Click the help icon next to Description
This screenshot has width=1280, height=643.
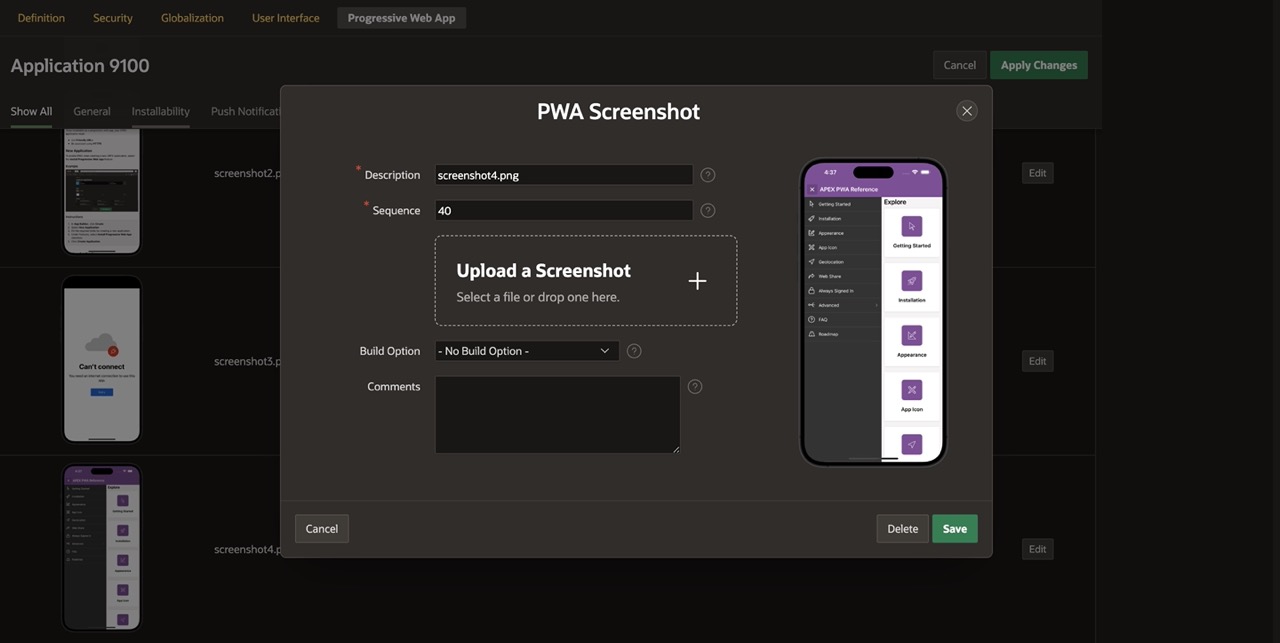point(708,175)
